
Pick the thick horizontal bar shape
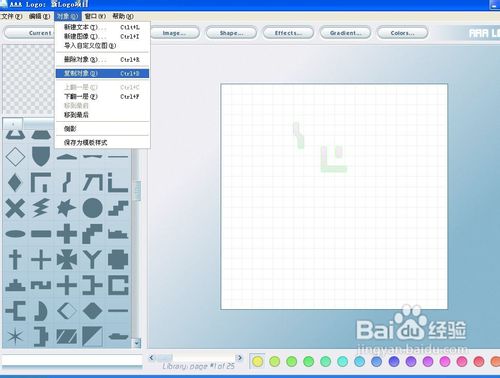[41, 234]
